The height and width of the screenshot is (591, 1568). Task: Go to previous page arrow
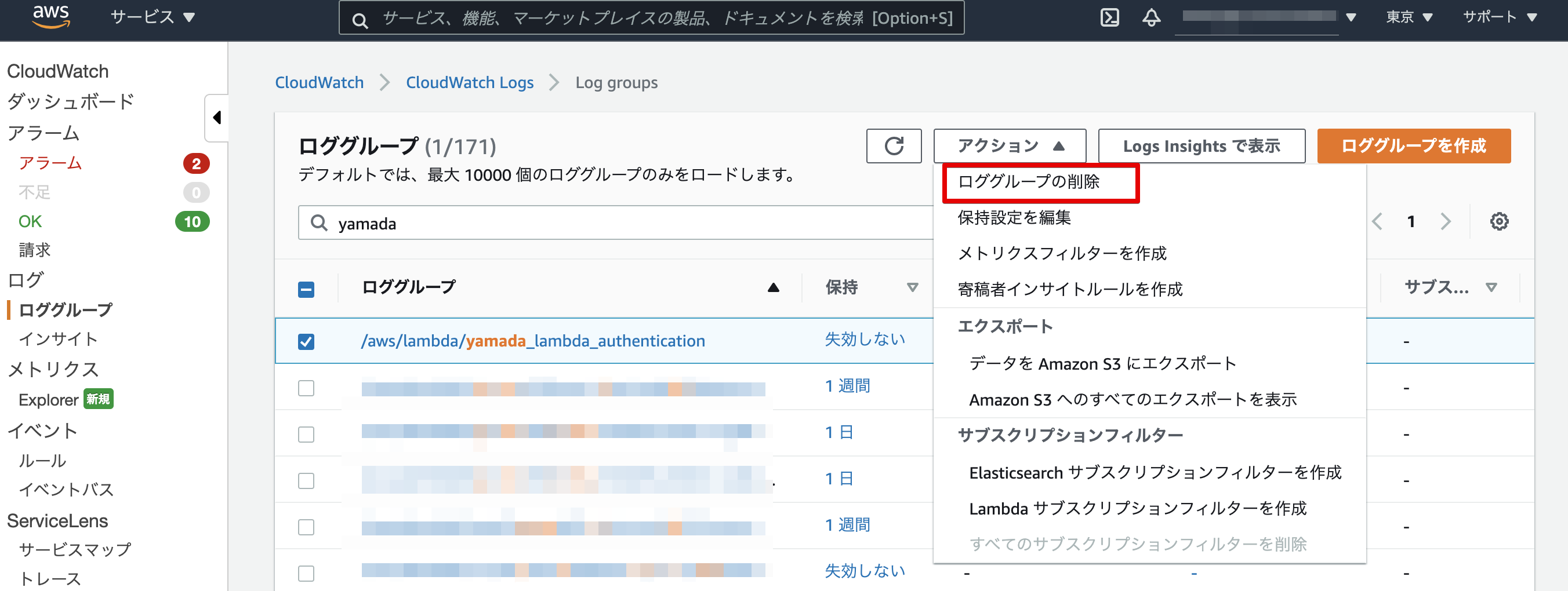click(x=1377, y=221)
